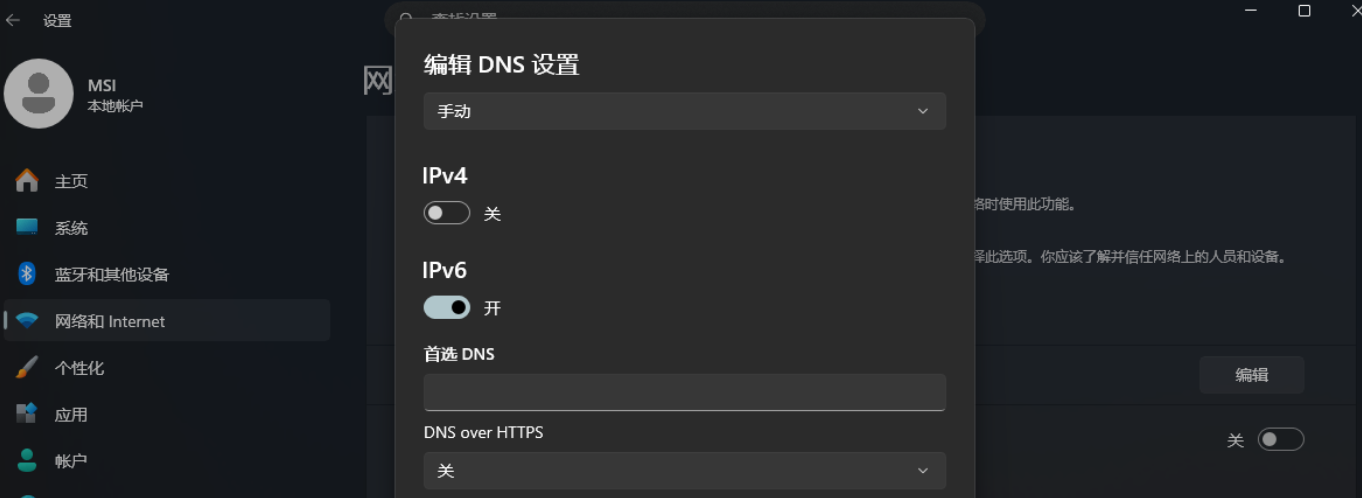
Task: Open the 帐户 person icon
Action: point(27,460)
